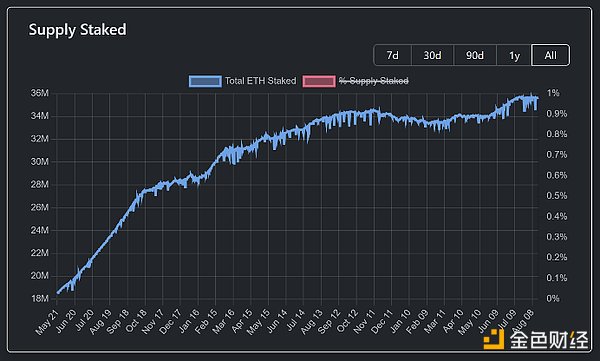Click the Jun 20 x-axis date

(65, 322)
